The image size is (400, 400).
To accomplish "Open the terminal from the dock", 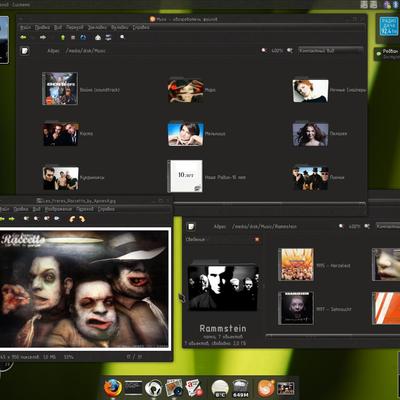I will coord(133,388).
